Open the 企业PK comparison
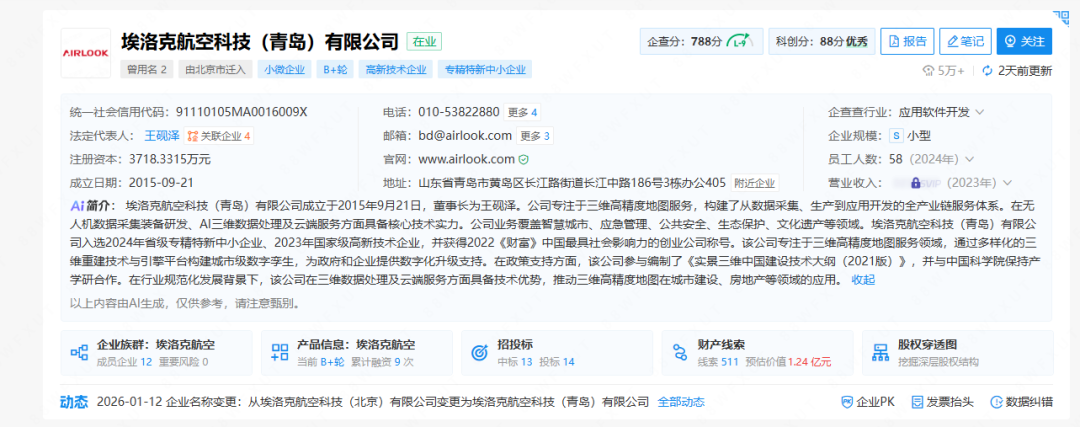This screenshot has width=1080, height=427. 868,402
